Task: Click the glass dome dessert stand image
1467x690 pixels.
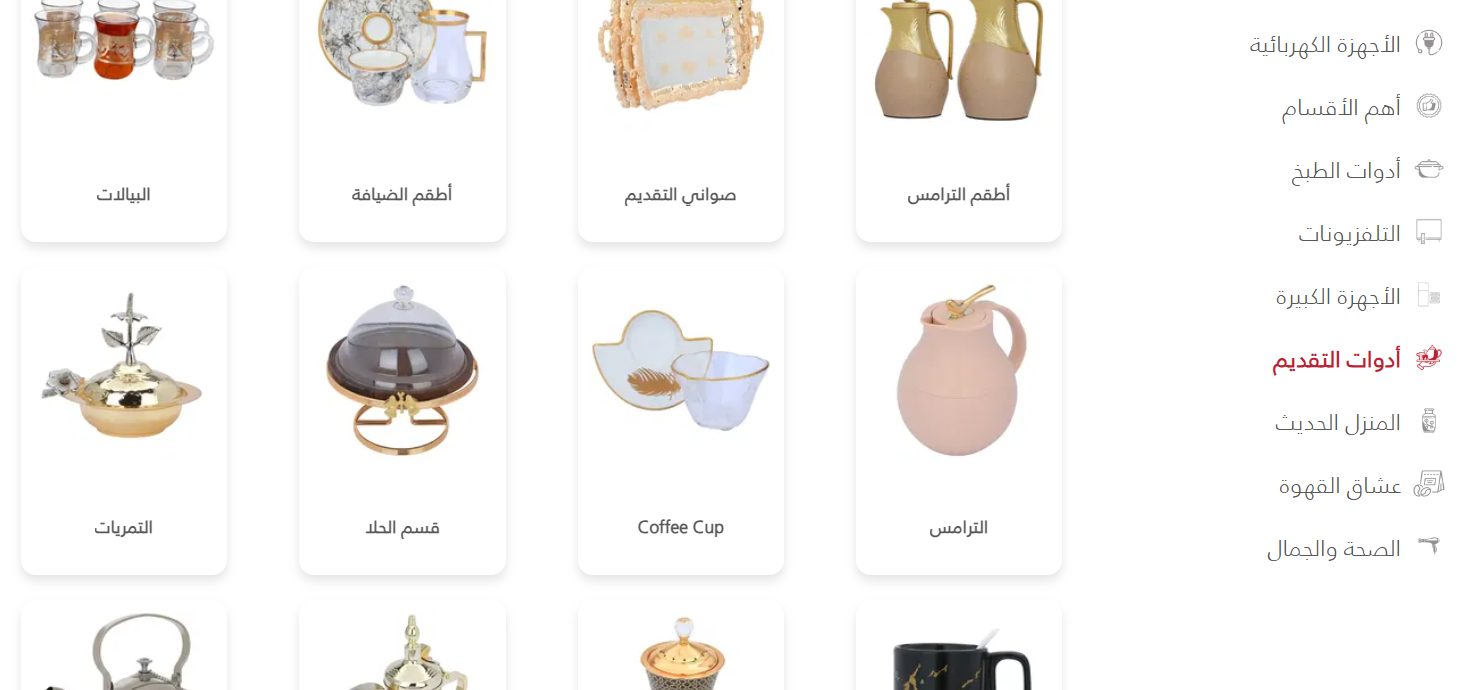Action: (402, 371)
